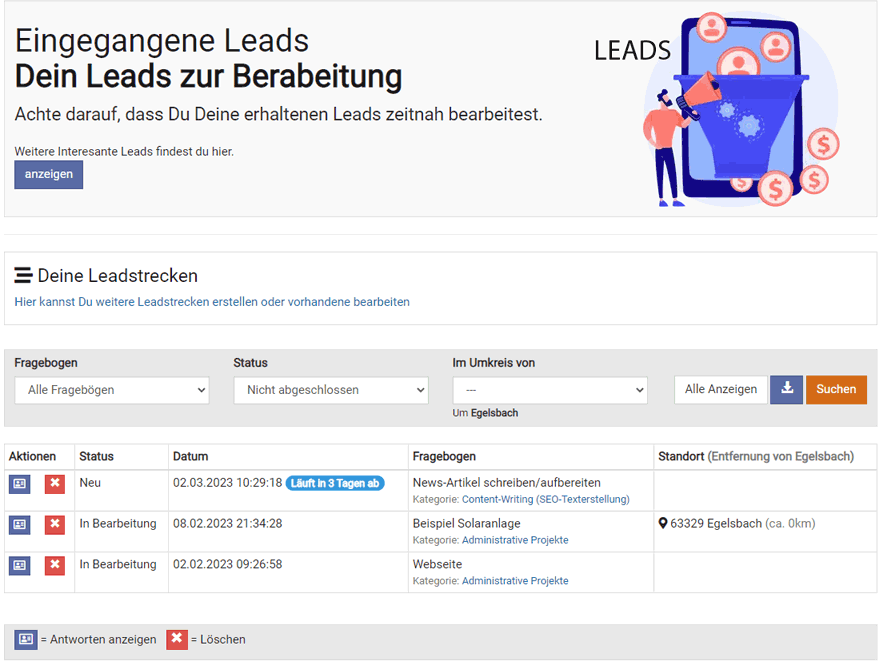
Task: Open the Status dropdown Nicht abgeschlossen
Action: (x=331, y=390)
